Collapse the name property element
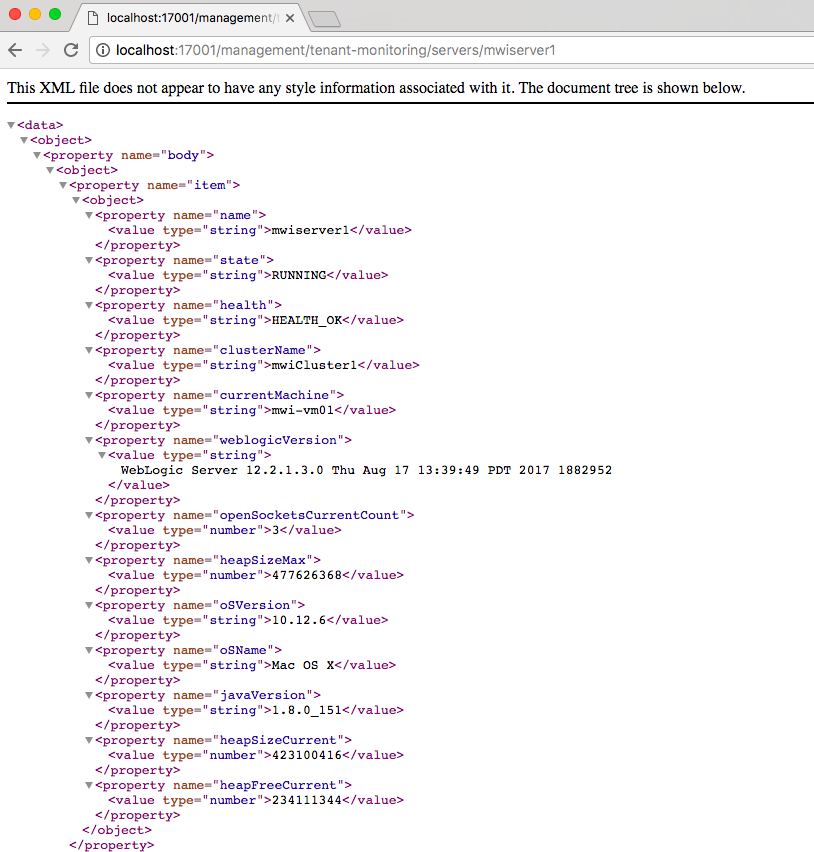The image size is (814, 852). pyautogui.click(x=88, y=214)
